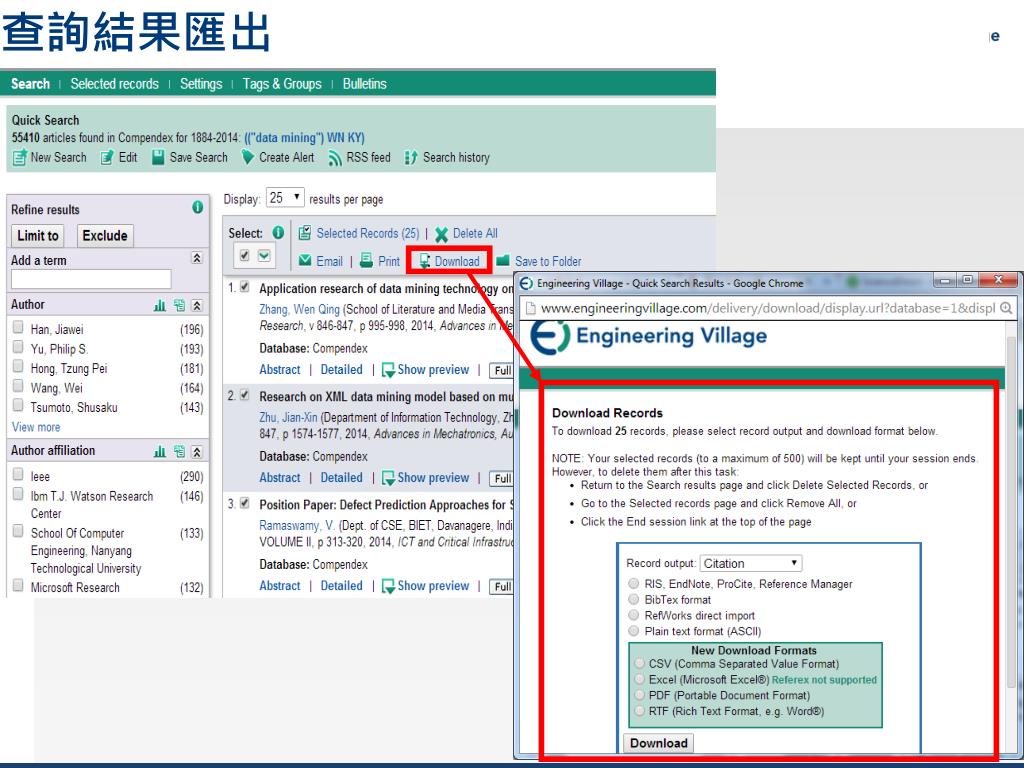Check the Han, Jiawei author checkbox
The height and width of the screenshot is (768, 1024).
coord(18,327)
